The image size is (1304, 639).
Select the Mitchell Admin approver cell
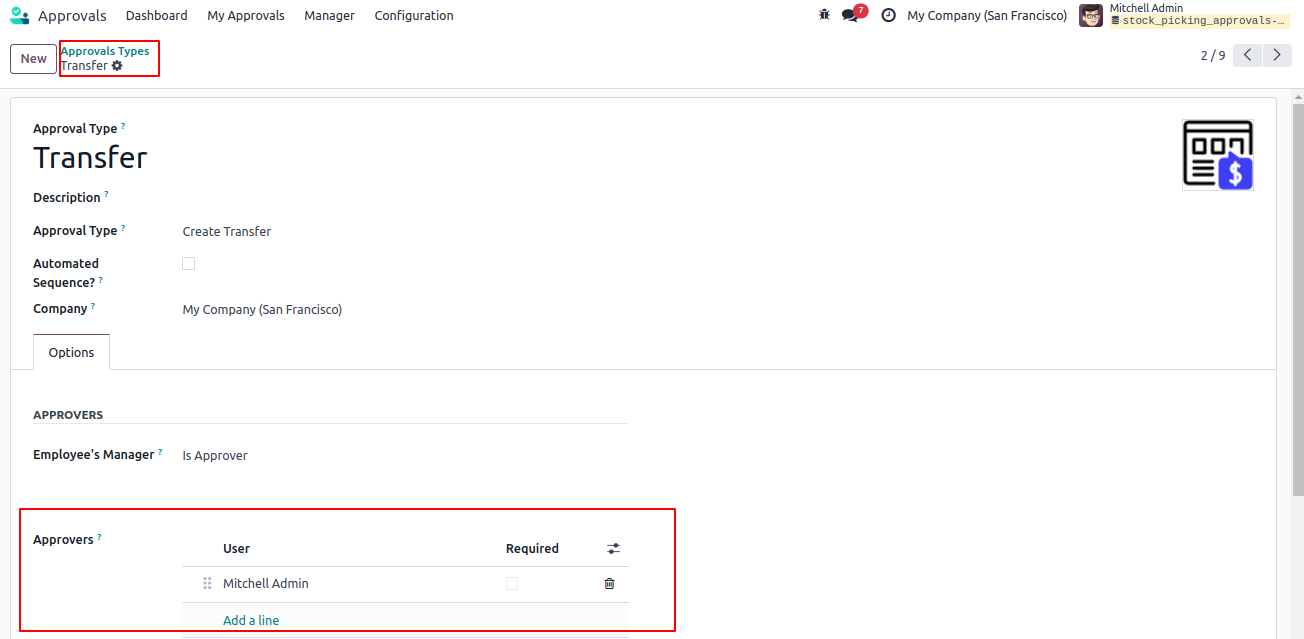point(266,584)
